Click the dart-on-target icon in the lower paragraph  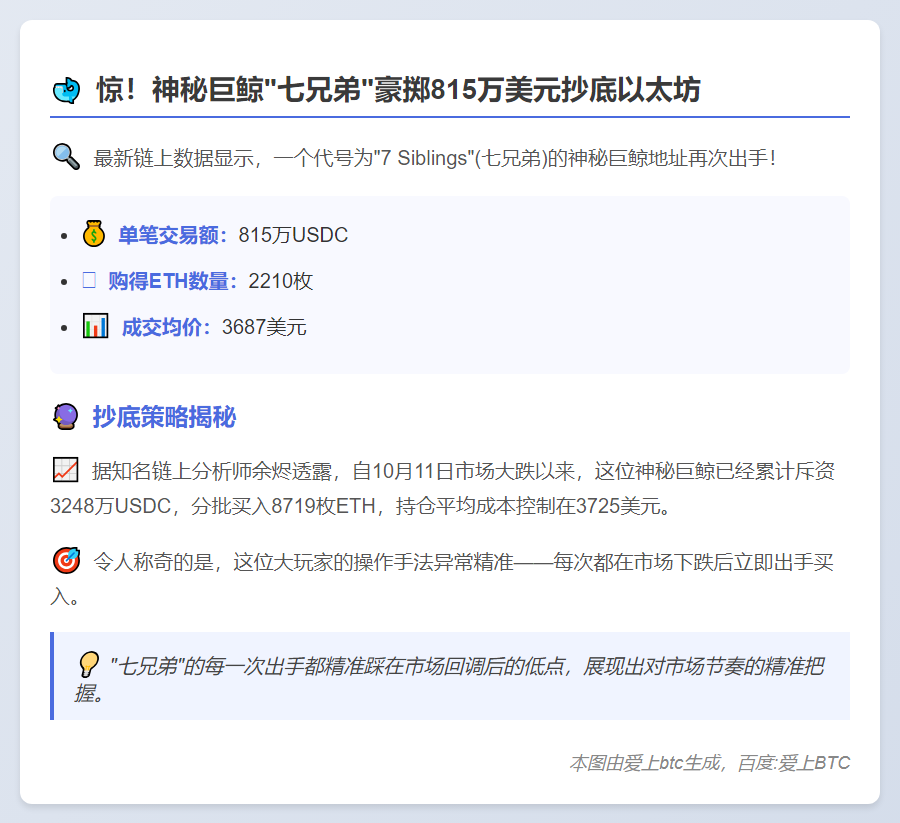[65, 559]
